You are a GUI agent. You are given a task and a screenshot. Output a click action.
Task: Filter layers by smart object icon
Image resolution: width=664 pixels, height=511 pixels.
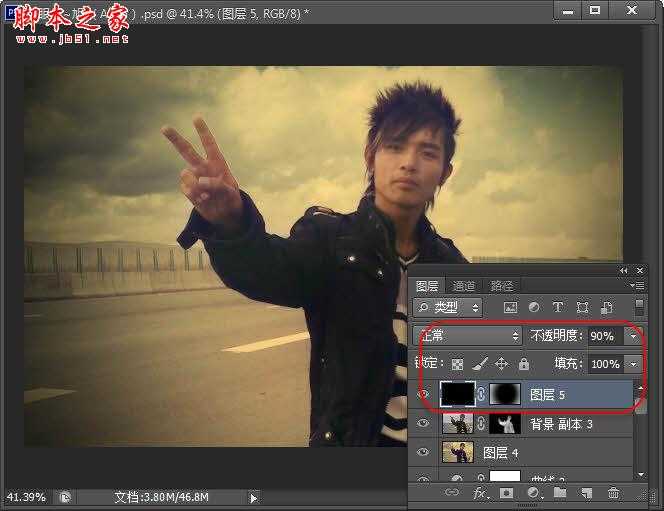click(606, 307)
